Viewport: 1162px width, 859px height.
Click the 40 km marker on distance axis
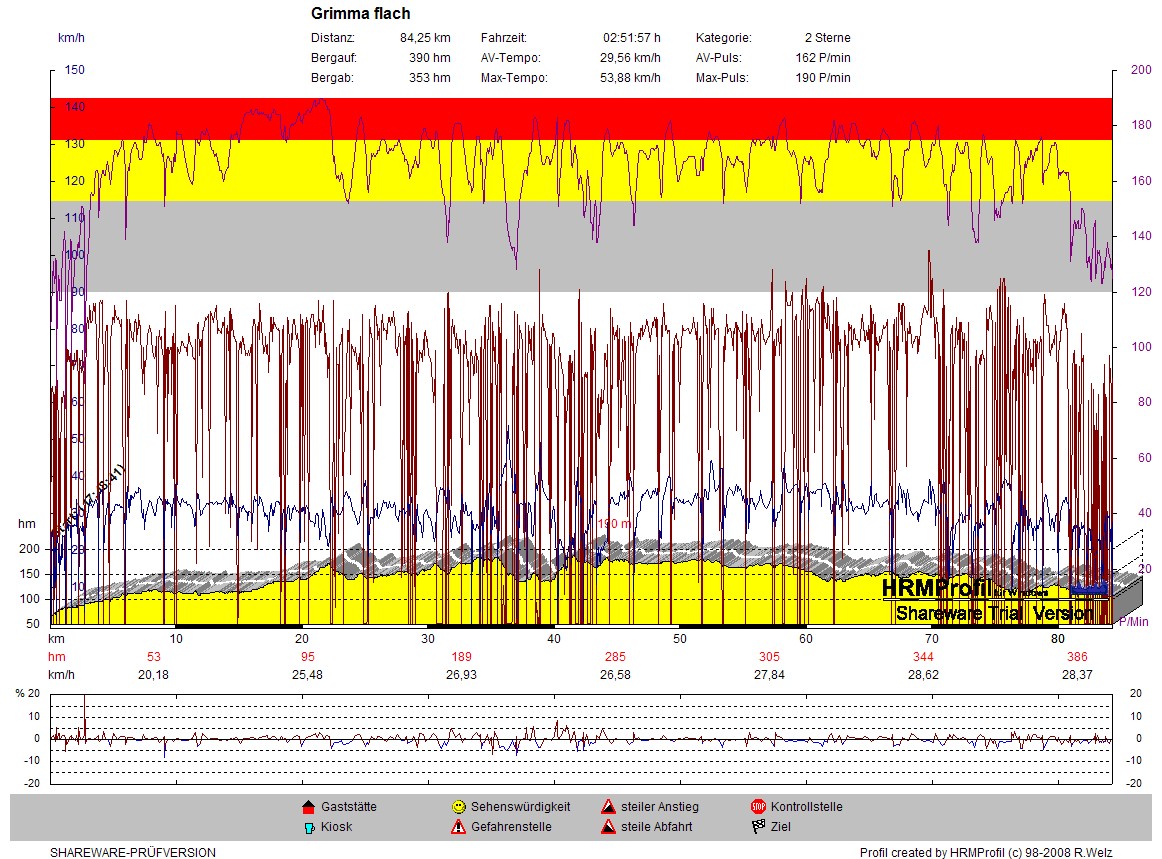click(553, 638)
